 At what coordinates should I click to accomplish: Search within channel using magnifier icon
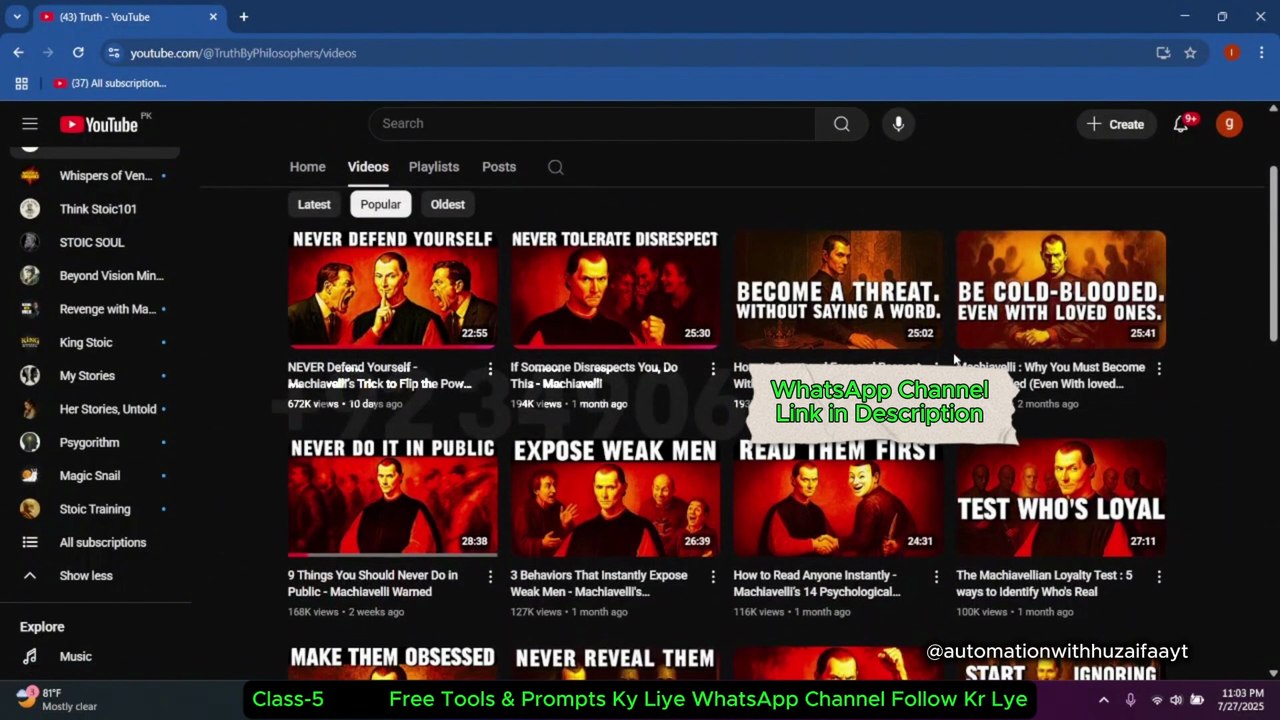click(x=556, y=167)
